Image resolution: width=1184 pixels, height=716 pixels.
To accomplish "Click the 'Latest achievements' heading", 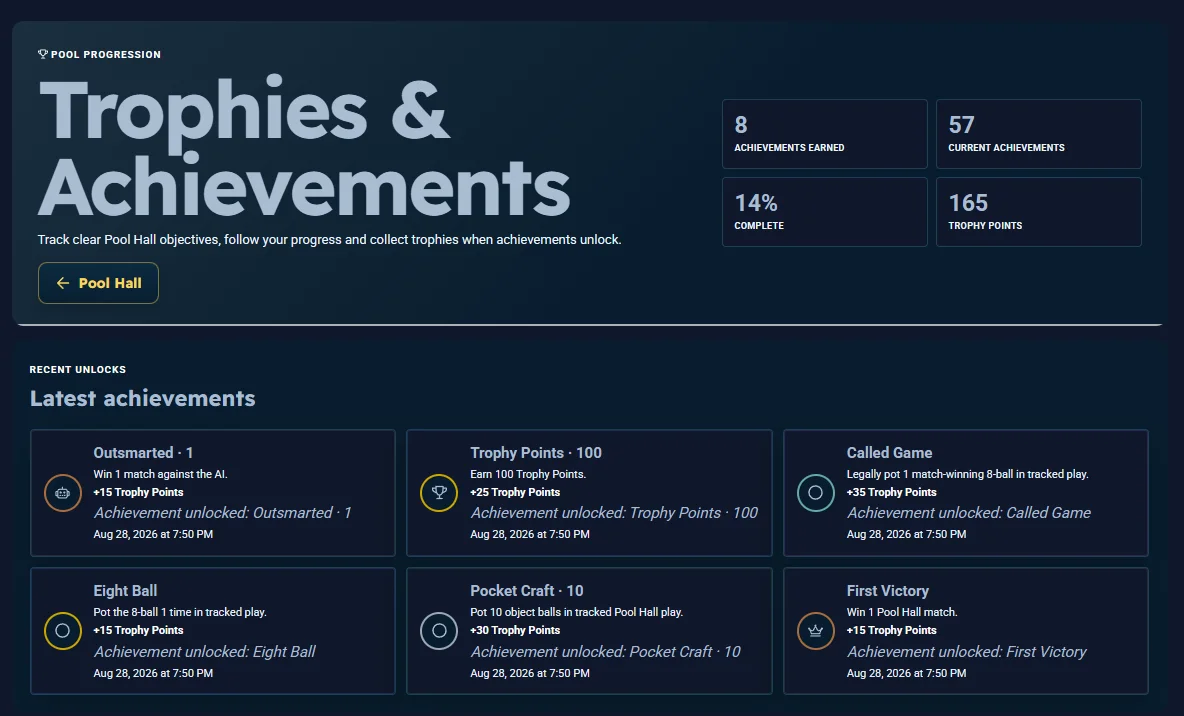I will [143, 398].
